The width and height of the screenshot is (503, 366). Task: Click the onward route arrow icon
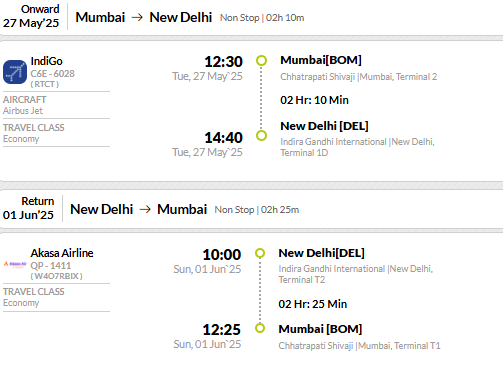(x=137, y=17)
